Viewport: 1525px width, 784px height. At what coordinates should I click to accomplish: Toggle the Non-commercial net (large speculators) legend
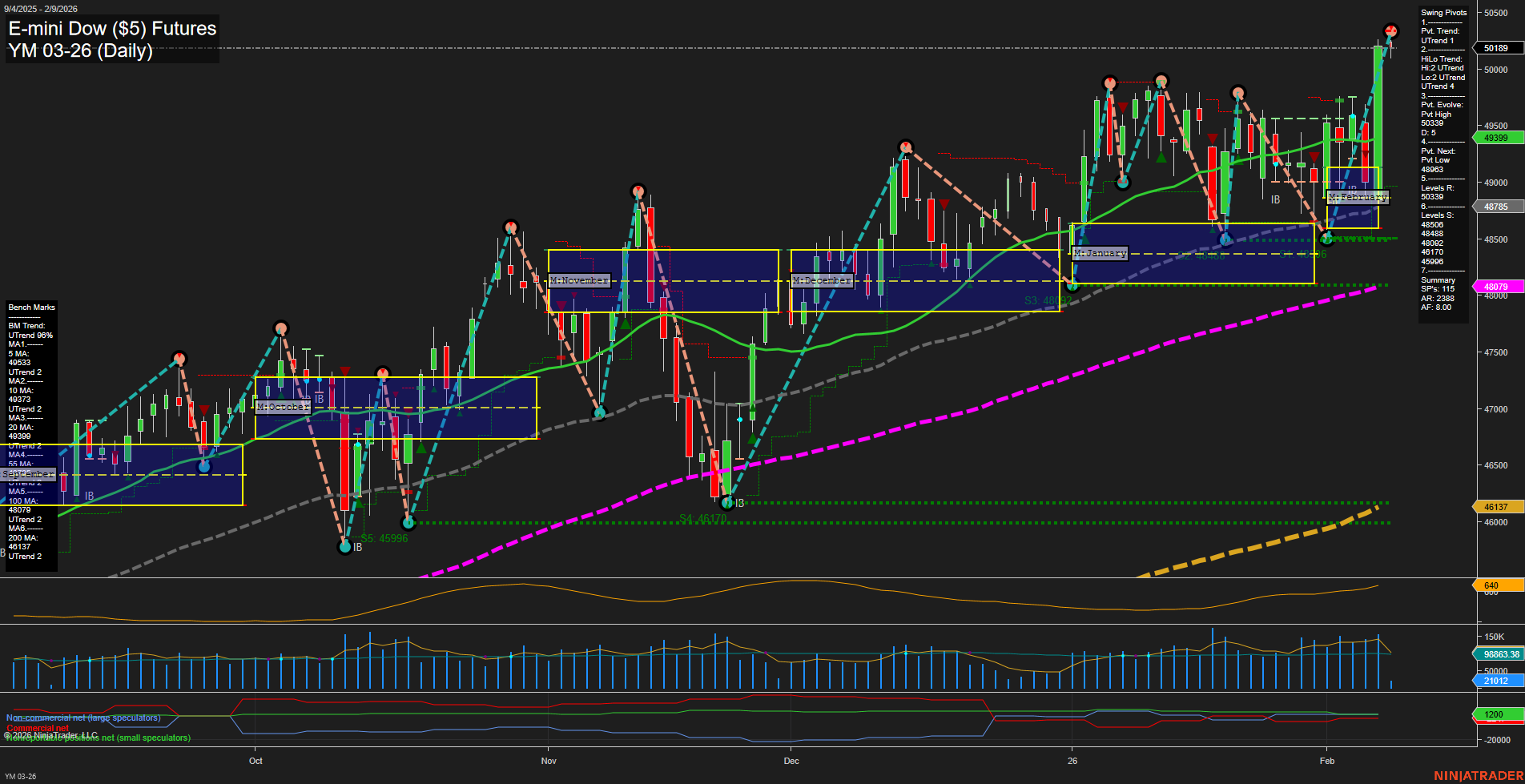[82, 718]
